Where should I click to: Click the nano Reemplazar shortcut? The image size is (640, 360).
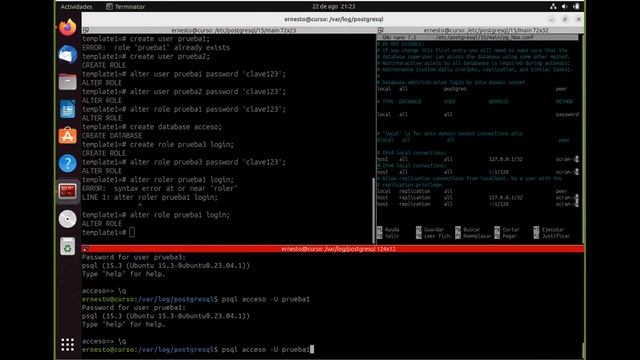tap(473, 236)
